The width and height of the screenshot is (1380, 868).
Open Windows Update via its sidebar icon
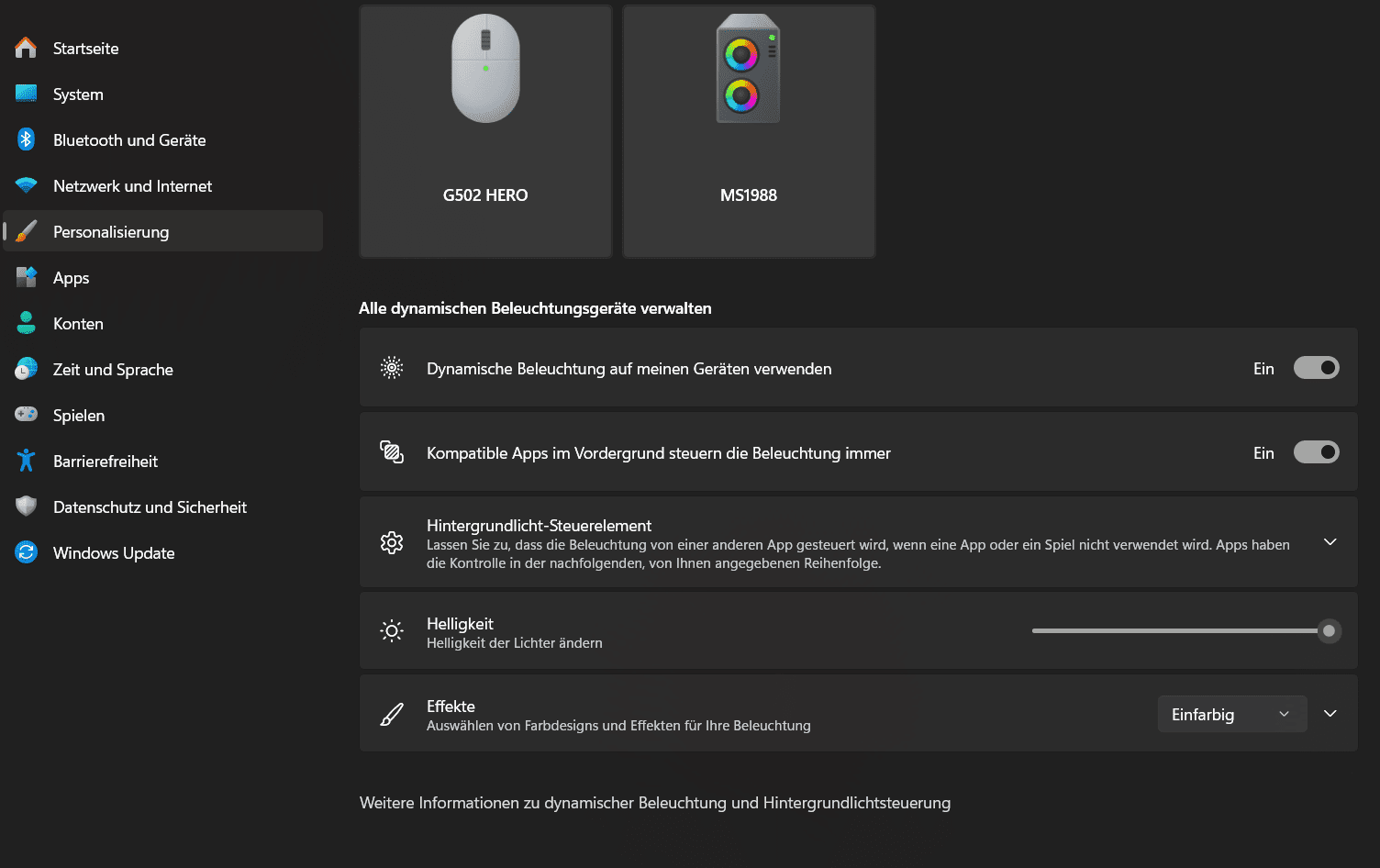25,552
